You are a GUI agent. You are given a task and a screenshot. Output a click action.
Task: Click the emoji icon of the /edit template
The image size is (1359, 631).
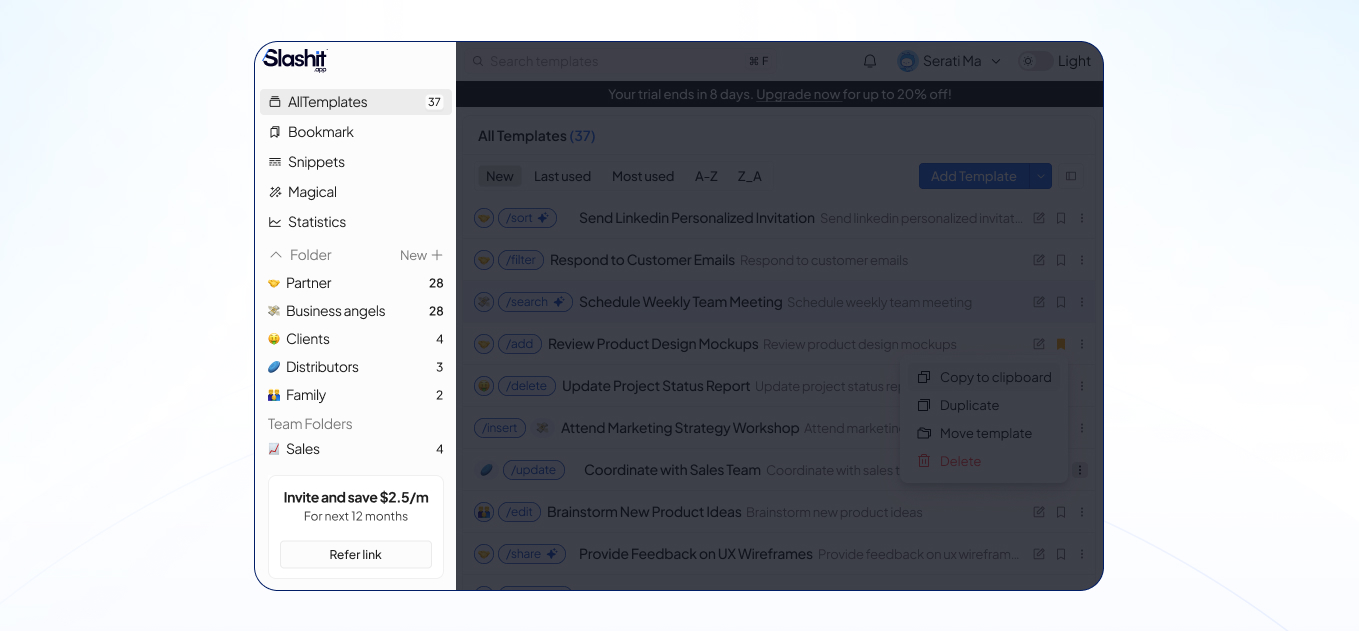(484, 512)
